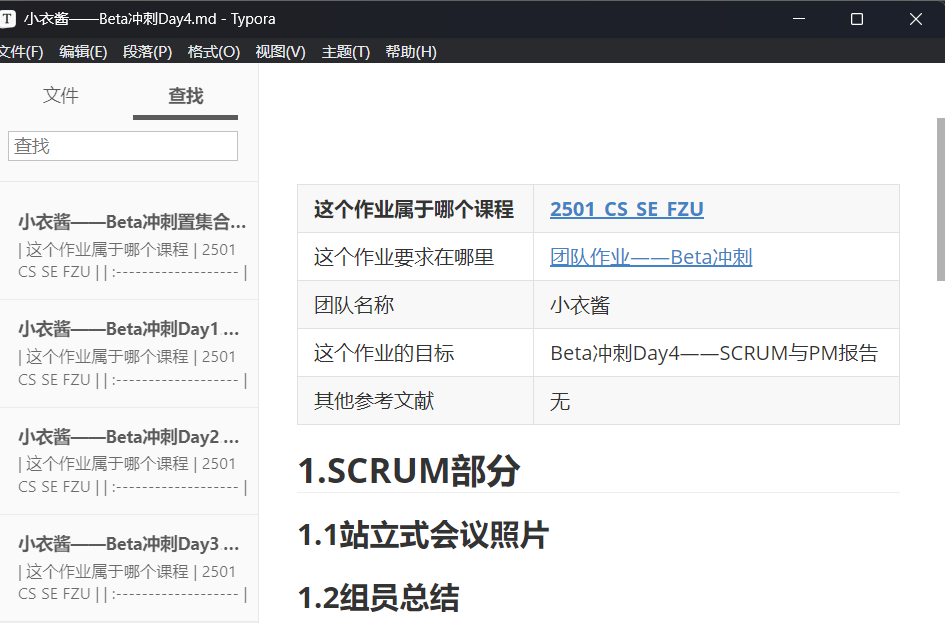The image size is (945, 623).
Task: Close the Typora window
Action: [x=915, y=19]
